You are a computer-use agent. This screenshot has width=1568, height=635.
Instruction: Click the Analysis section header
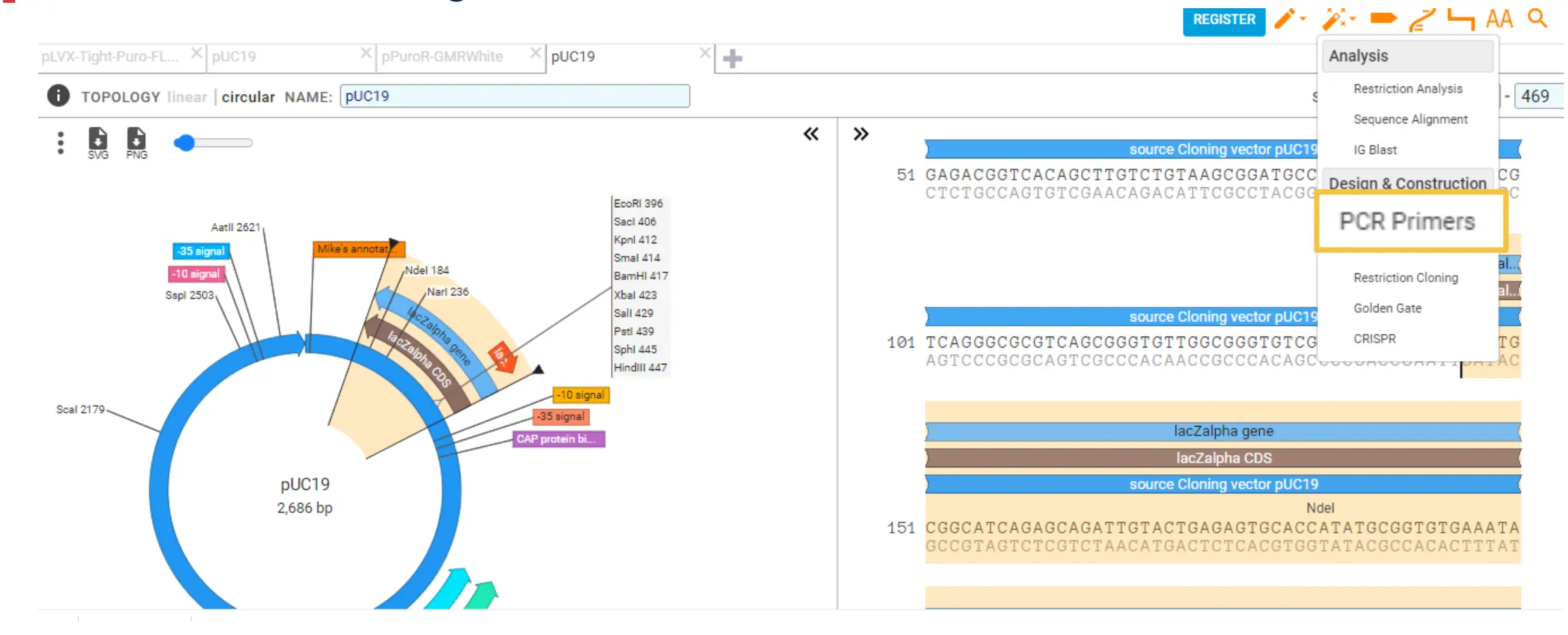tap(1407, 56)
